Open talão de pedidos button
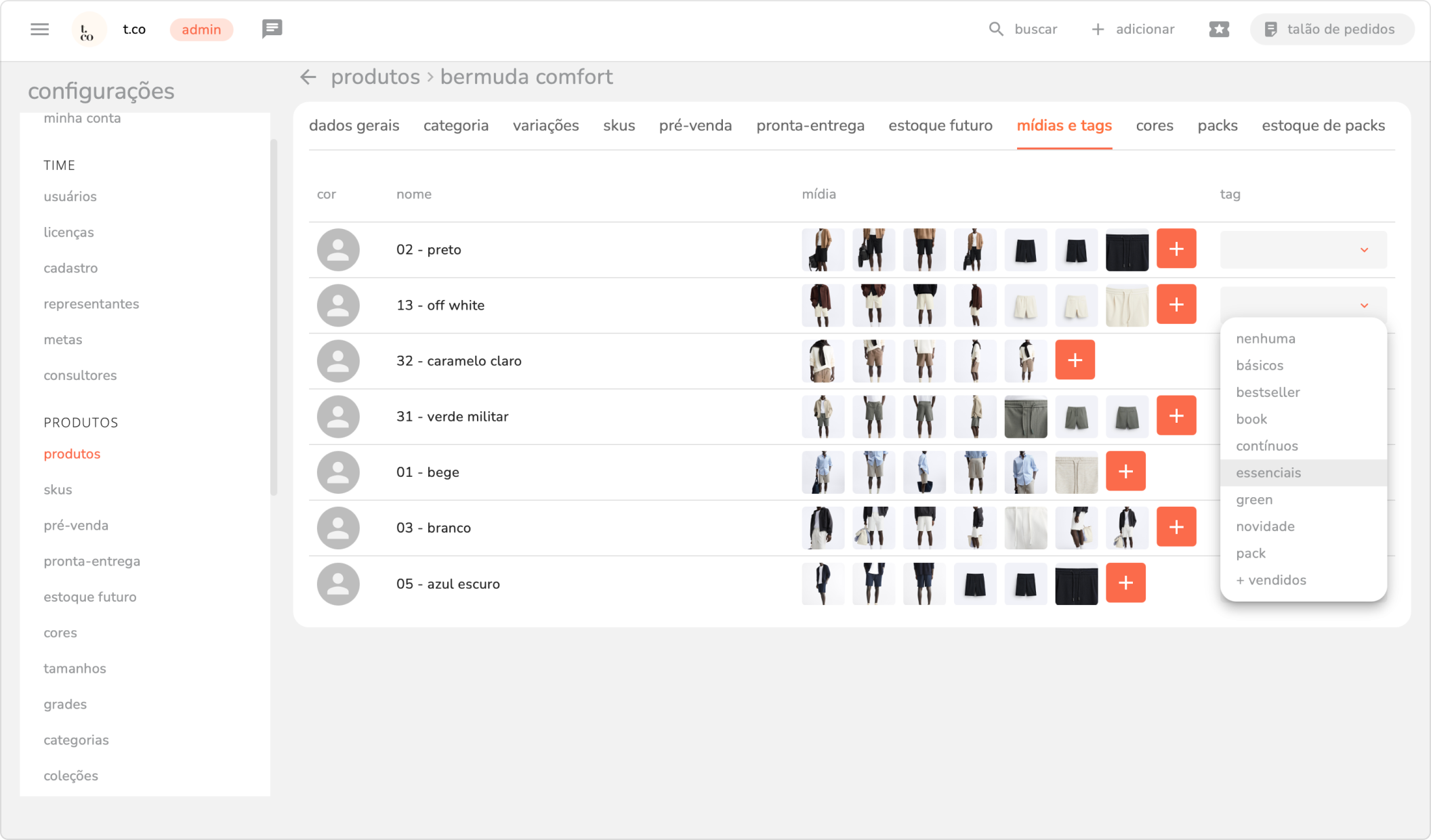The width and height of the screenshot is (1431, 840). tap(1331, 29)
